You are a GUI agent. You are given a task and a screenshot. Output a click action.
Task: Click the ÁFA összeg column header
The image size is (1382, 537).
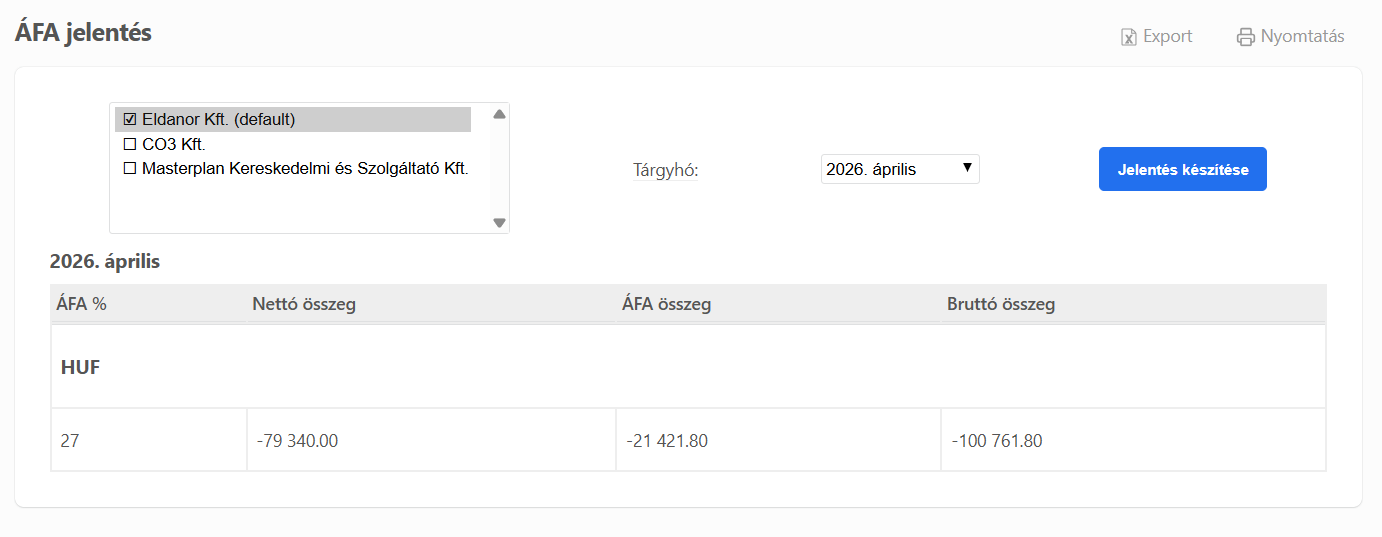[666, 304]
